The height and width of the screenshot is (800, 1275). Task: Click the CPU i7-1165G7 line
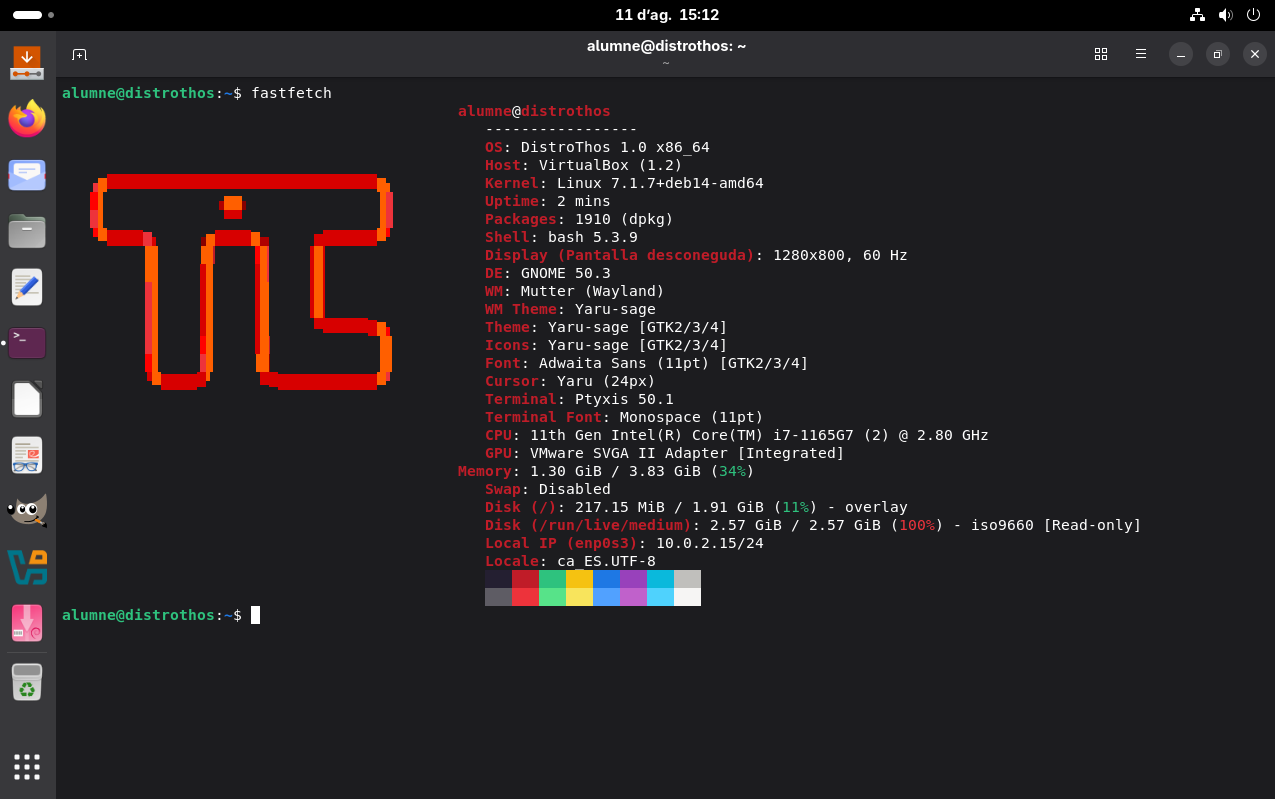tap(737, 435)
